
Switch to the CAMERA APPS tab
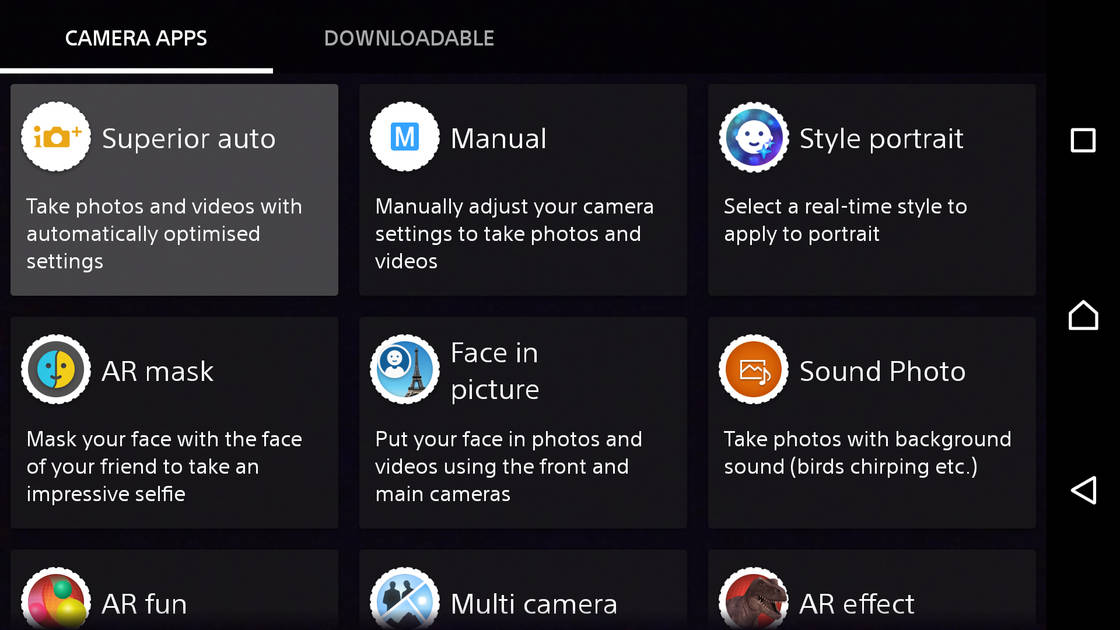pos(136,38)
